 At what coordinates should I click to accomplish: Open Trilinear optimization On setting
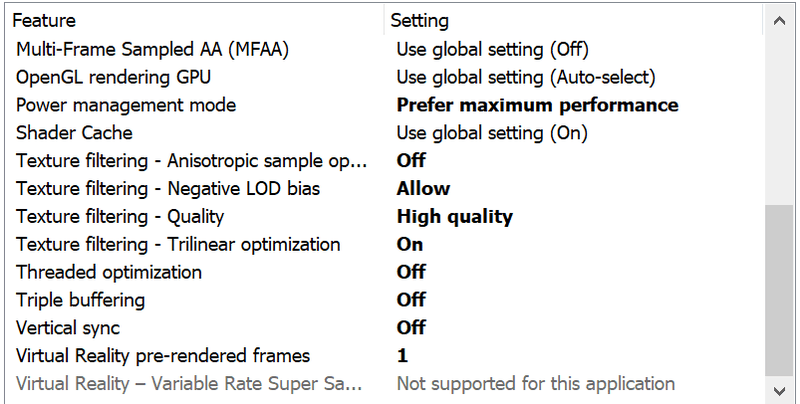click(410, 244)
